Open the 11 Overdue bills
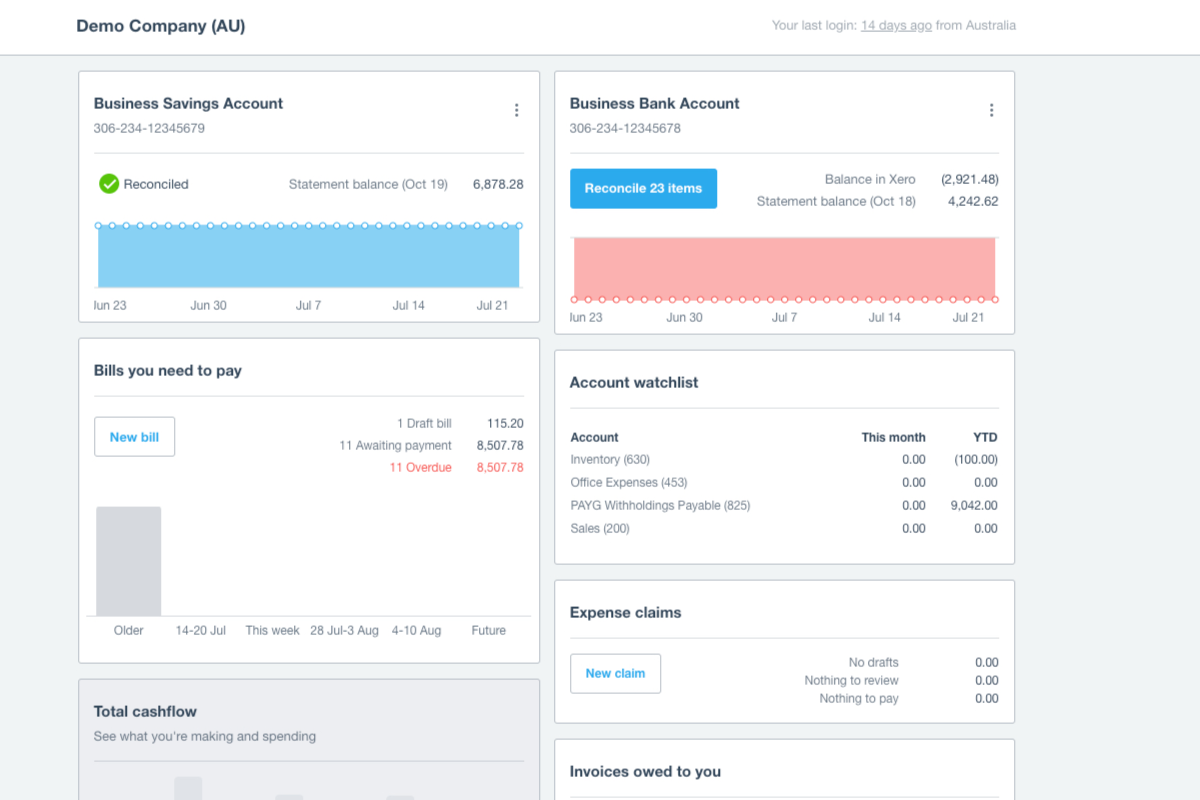The image size is (1200, 800). [420, 467]
